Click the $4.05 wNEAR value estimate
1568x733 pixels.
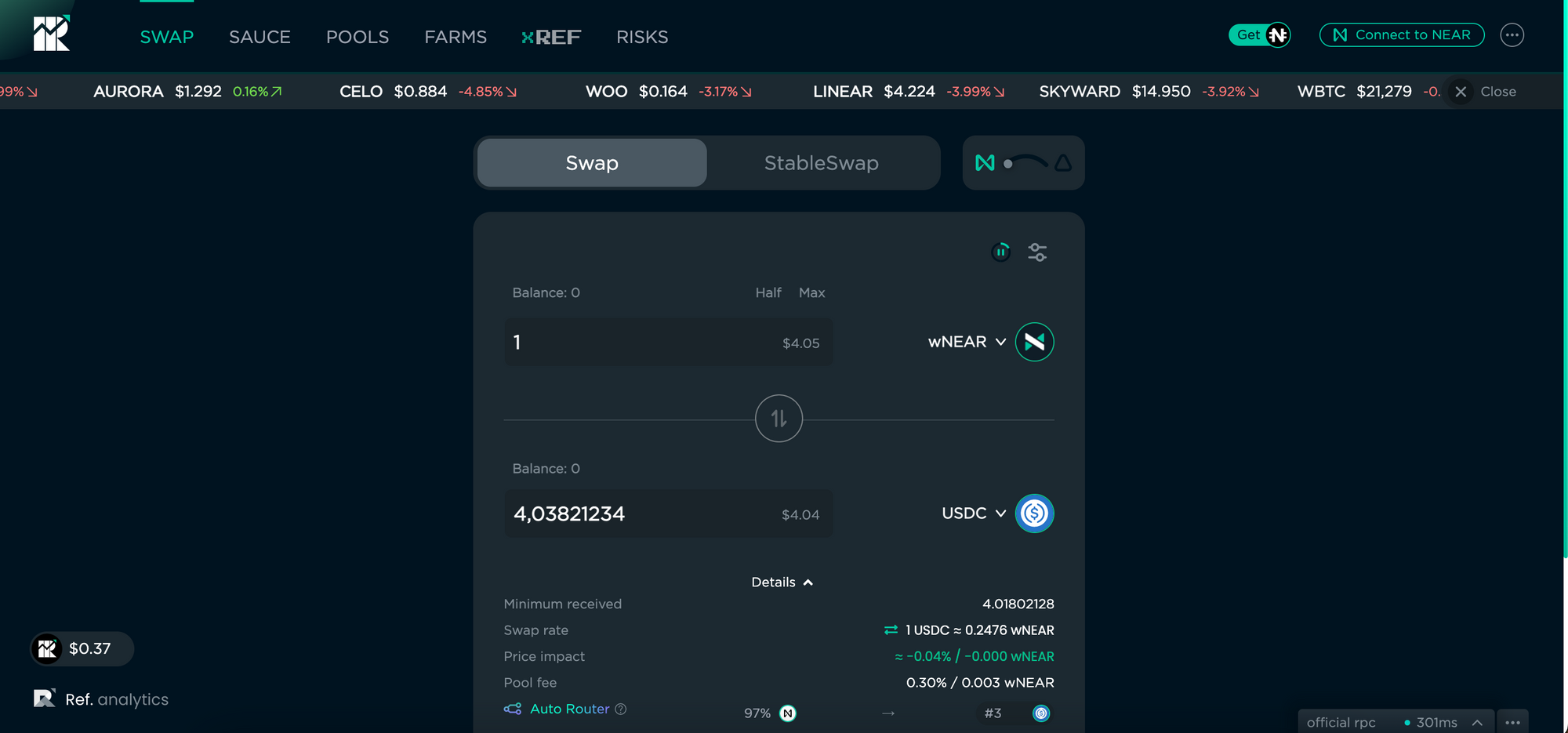(x=800, y=343)
